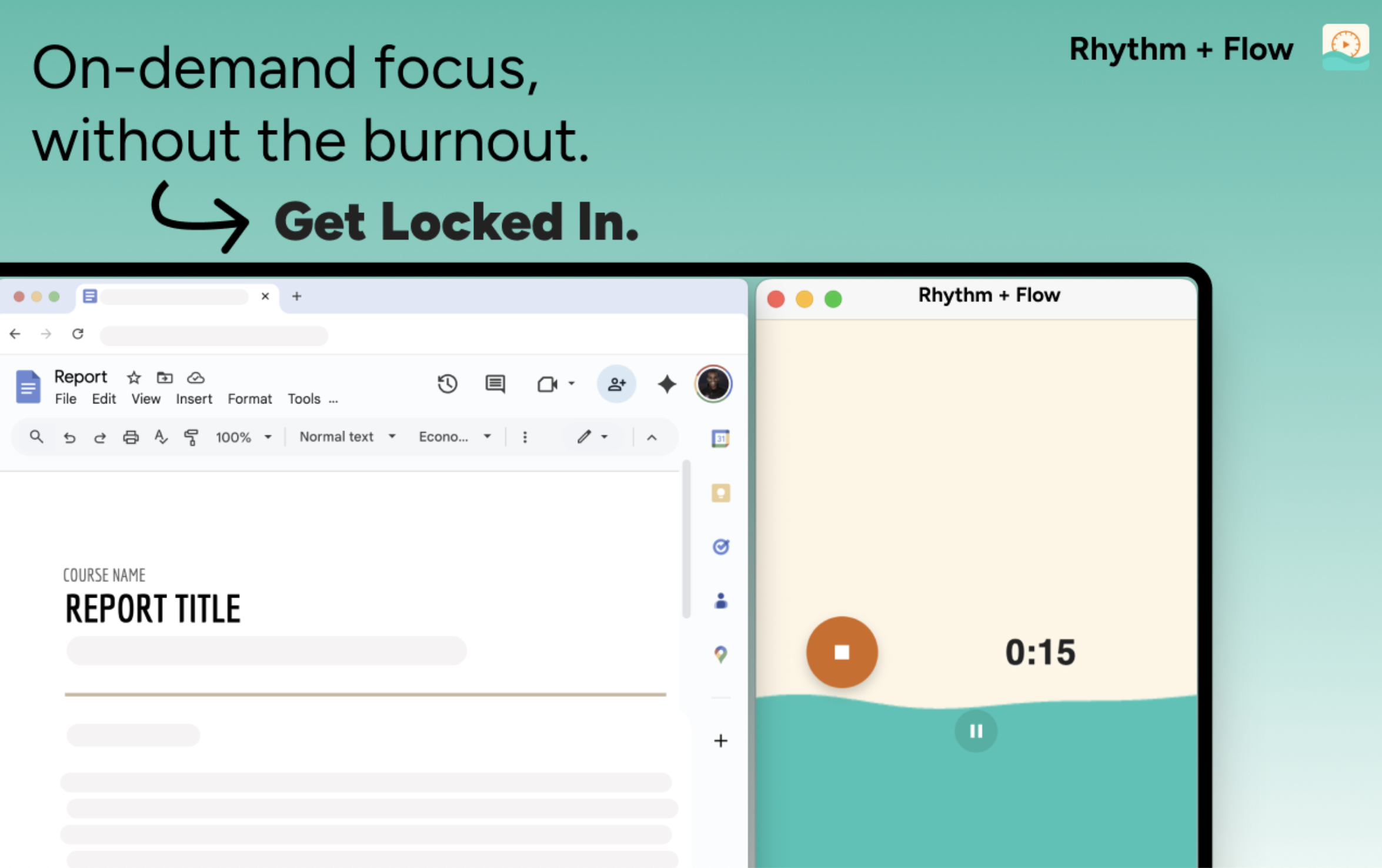Screen dimensions: 1382x868
Task: Select the pencil editing mode icon
Action: [x=583, y=437]
